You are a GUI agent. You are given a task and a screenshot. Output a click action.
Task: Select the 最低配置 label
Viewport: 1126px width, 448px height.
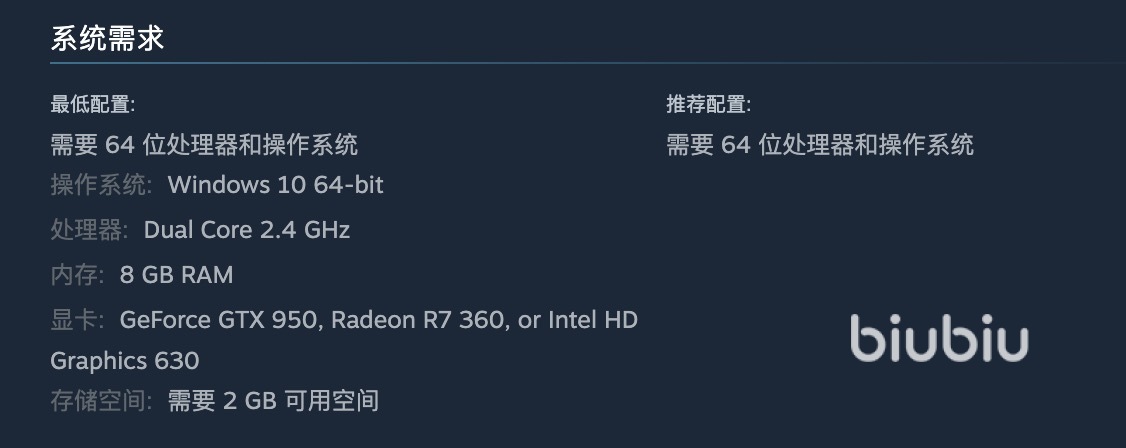92,104
